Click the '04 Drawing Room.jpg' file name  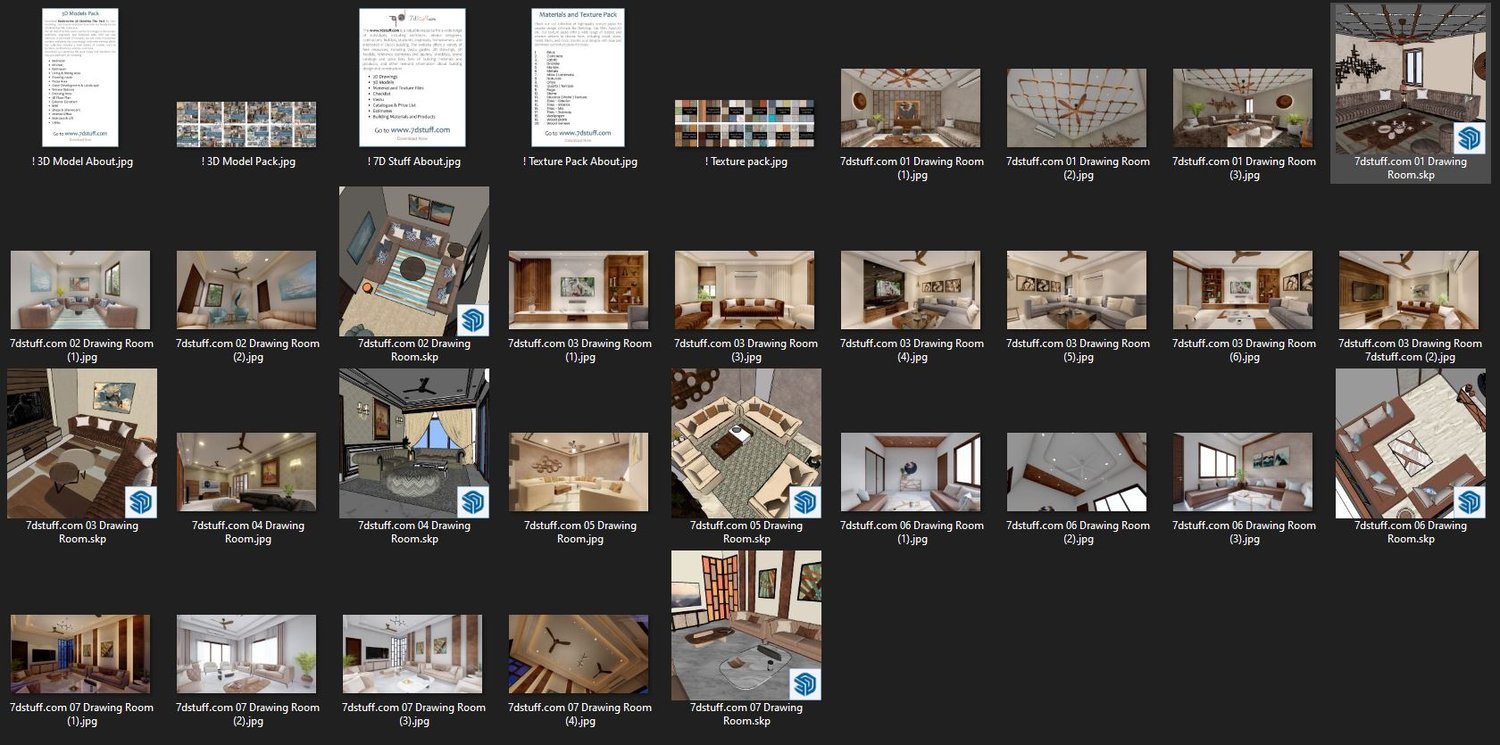pos(248,532)
